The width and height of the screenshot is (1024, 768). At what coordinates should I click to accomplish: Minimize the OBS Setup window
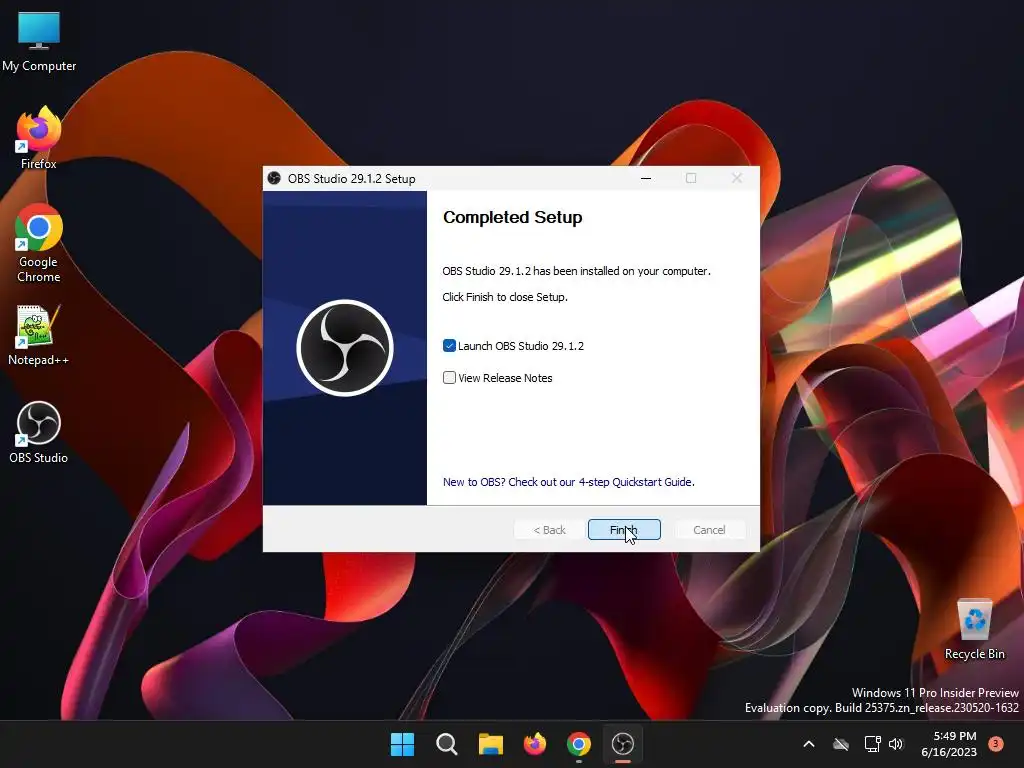click(646, 178)
